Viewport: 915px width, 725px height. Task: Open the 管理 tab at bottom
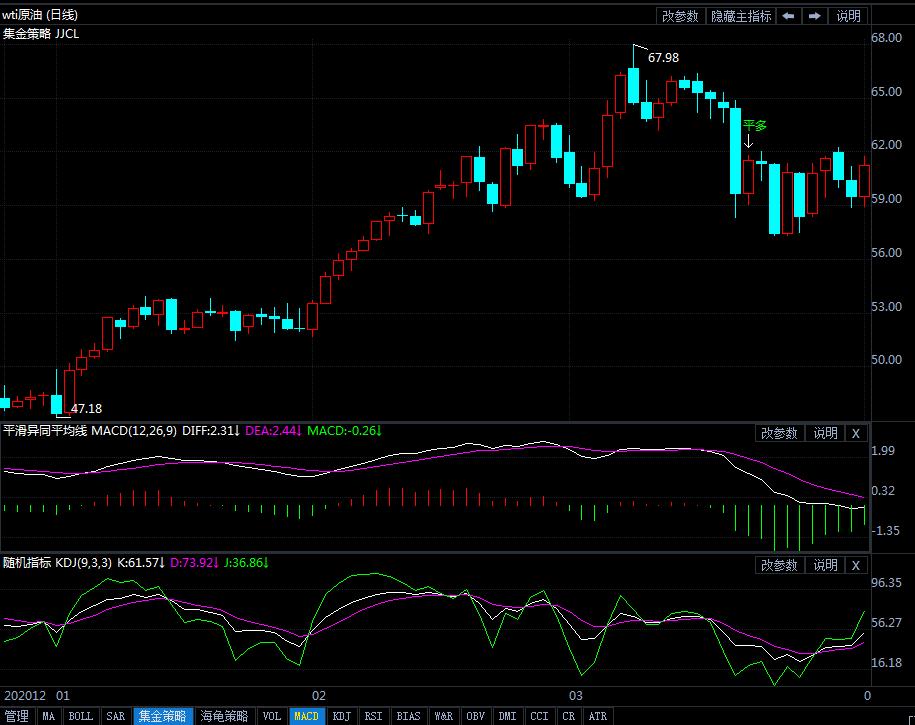coord(17,716)
